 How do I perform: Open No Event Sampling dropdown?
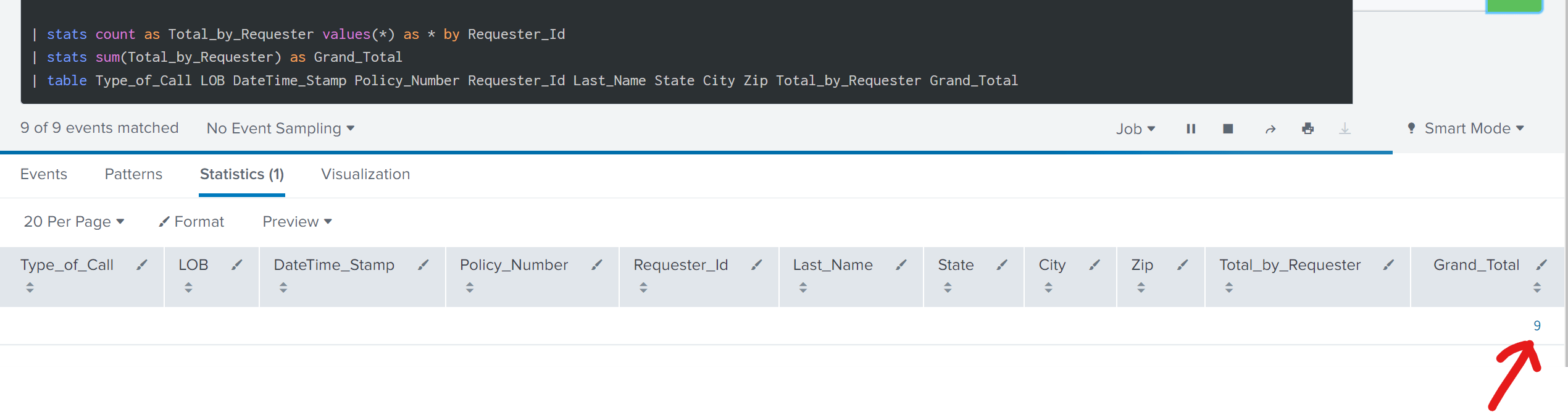[280, 128]
